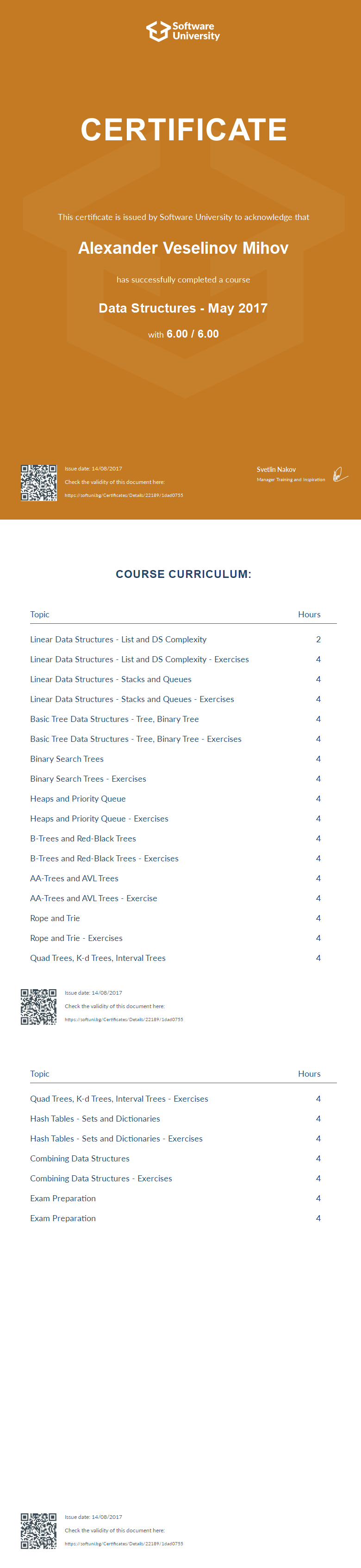This screenshot has width=361, height=1568.
Task: Click the QR code at the very bottom page
Action: (39, 1531)
